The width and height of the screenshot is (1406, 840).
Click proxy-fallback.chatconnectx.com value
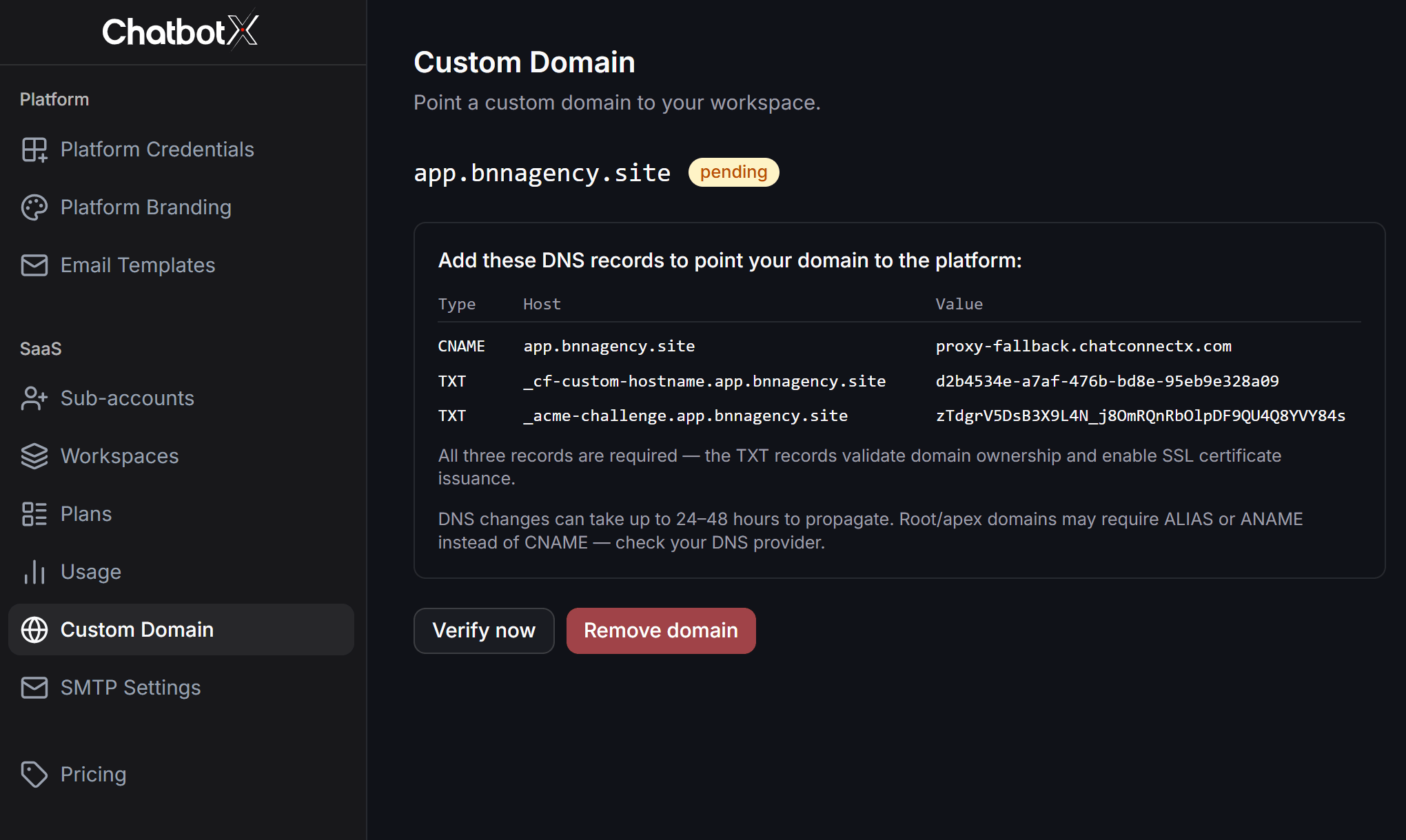tap(1083, 346)
